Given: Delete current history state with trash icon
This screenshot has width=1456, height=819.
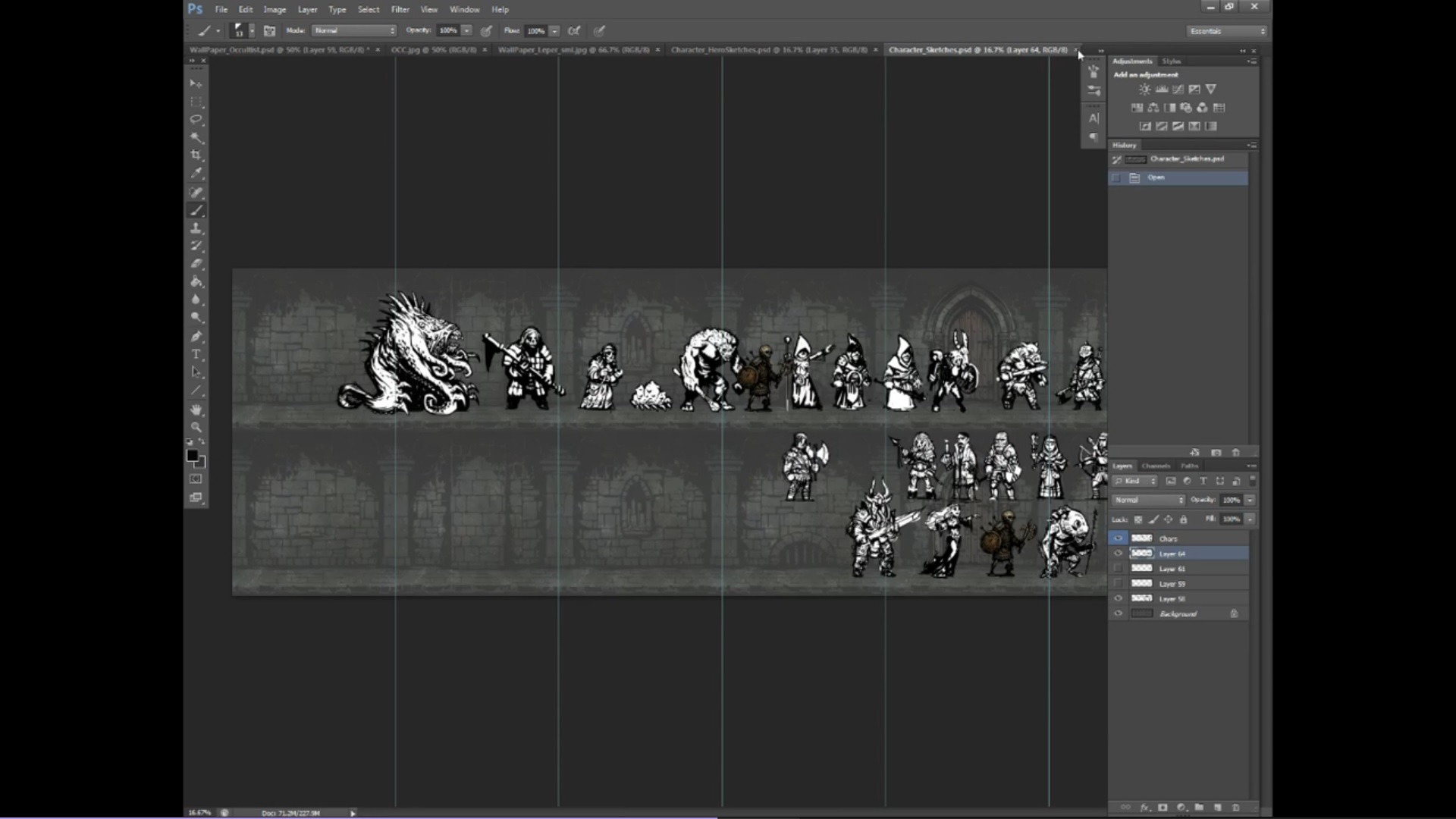Looking at the screenshot, I should [x=1235, y=453].
